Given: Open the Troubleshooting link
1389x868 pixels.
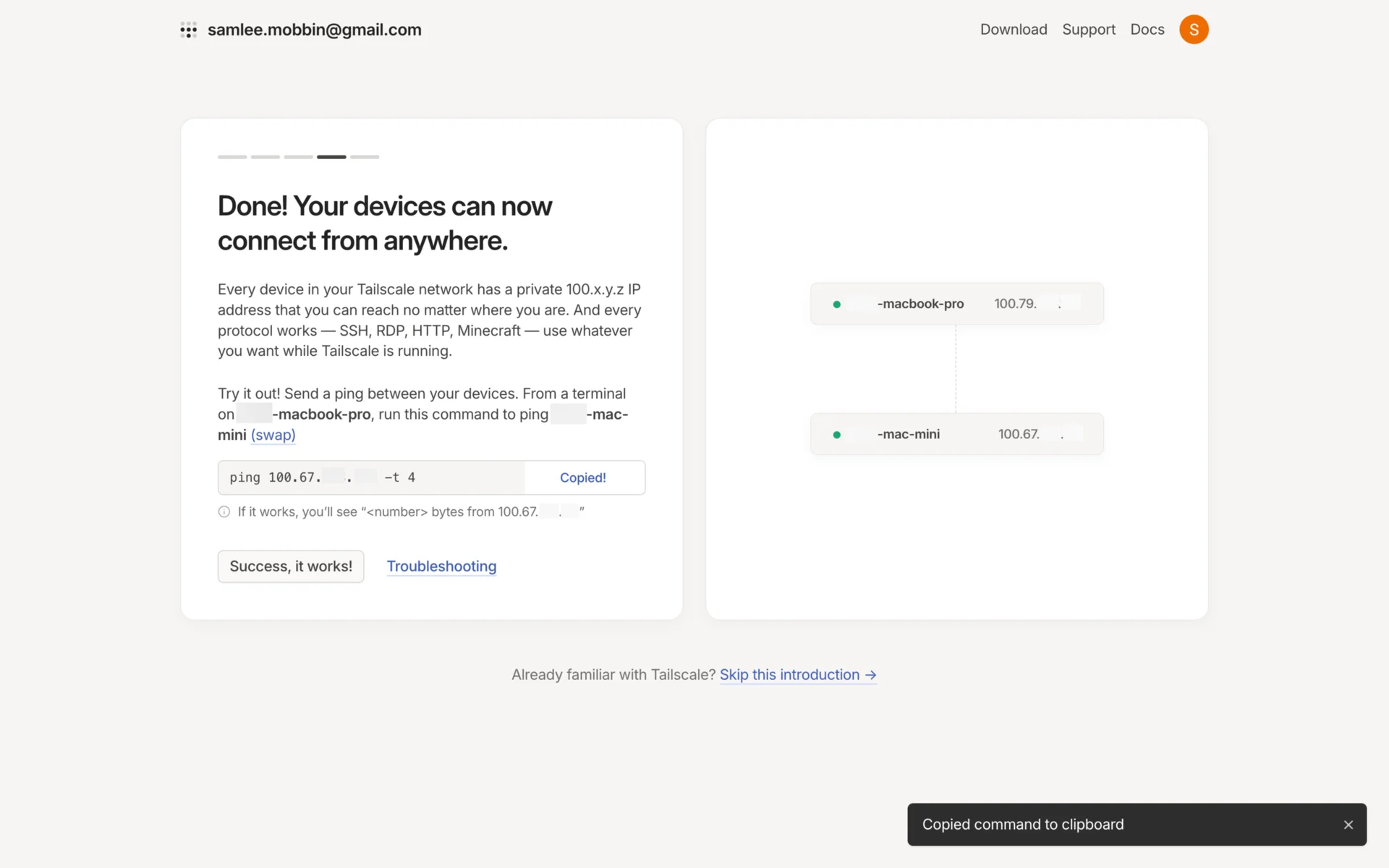Looking at the screenshot, I should (441, 566).
